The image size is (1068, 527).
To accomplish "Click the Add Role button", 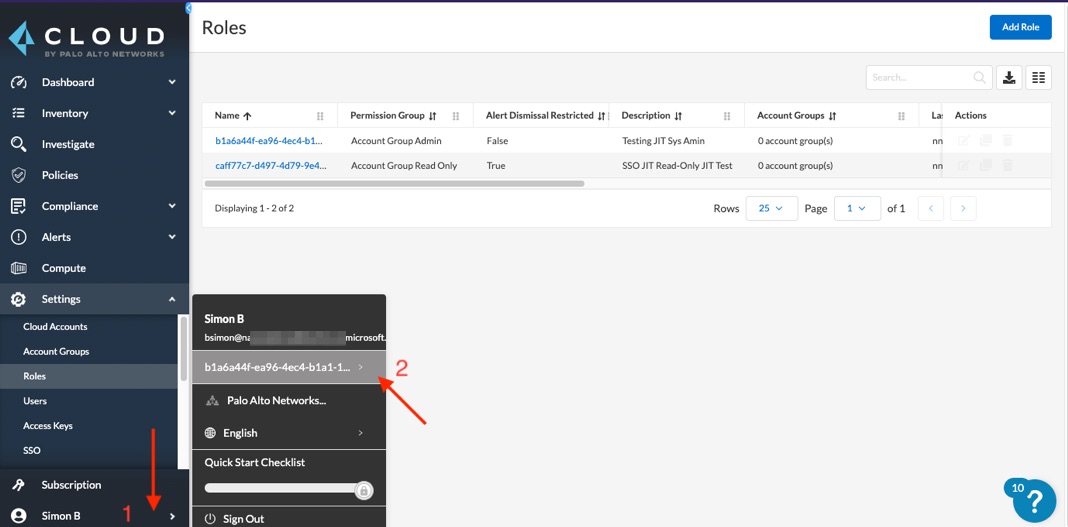I will coord(1020,27).
